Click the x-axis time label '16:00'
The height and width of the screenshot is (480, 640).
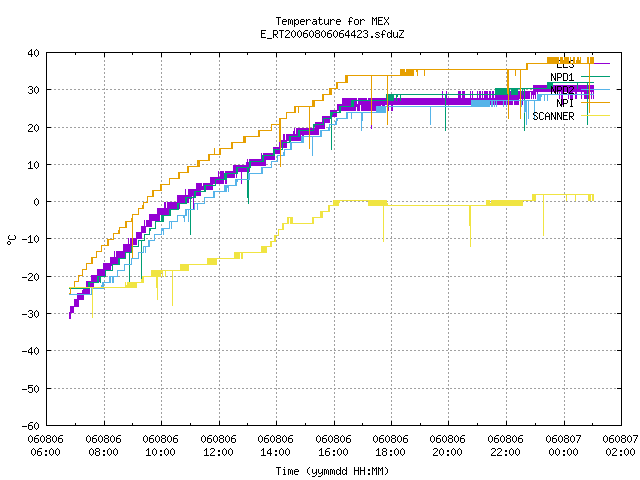[333, 452]
